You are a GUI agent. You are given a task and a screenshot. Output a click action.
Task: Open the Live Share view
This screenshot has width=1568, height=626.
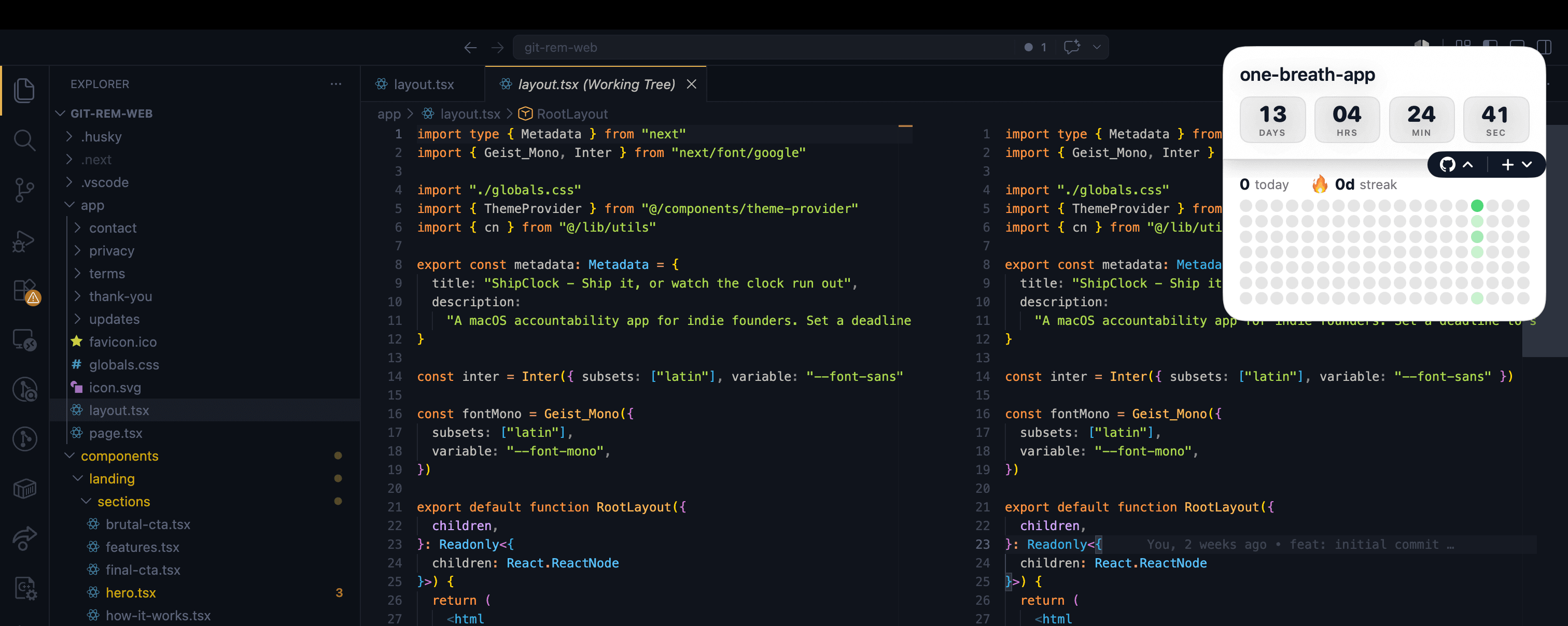pos(24,538)
